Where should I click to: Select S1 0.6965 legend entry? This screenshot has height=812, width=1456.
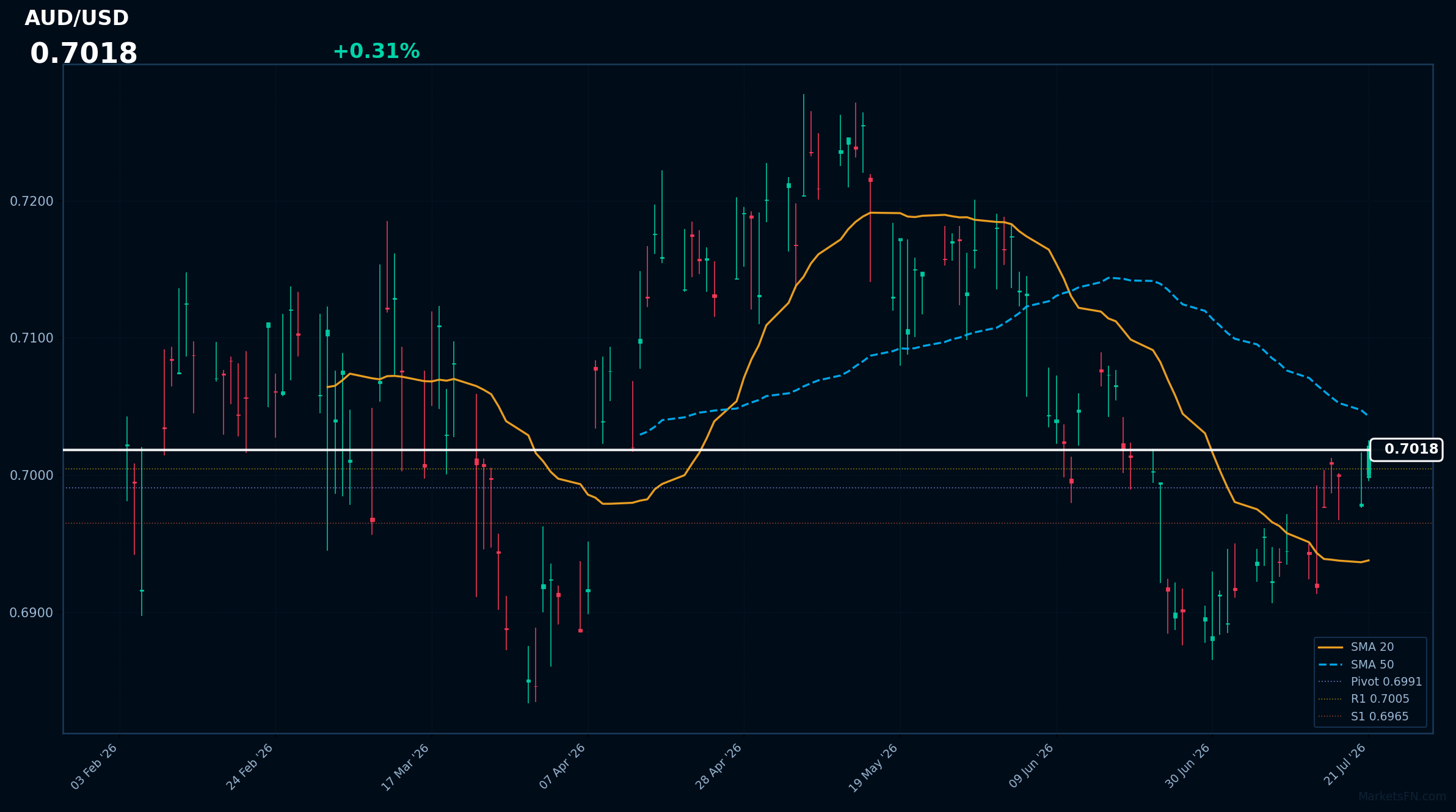tap(1363, 717)
